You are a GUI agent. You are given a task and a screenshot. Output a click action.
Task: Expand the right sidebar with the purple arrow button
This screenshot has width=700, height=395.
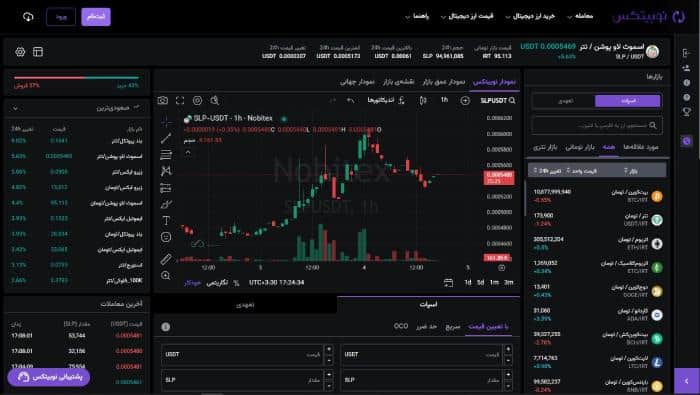(687, 381)
